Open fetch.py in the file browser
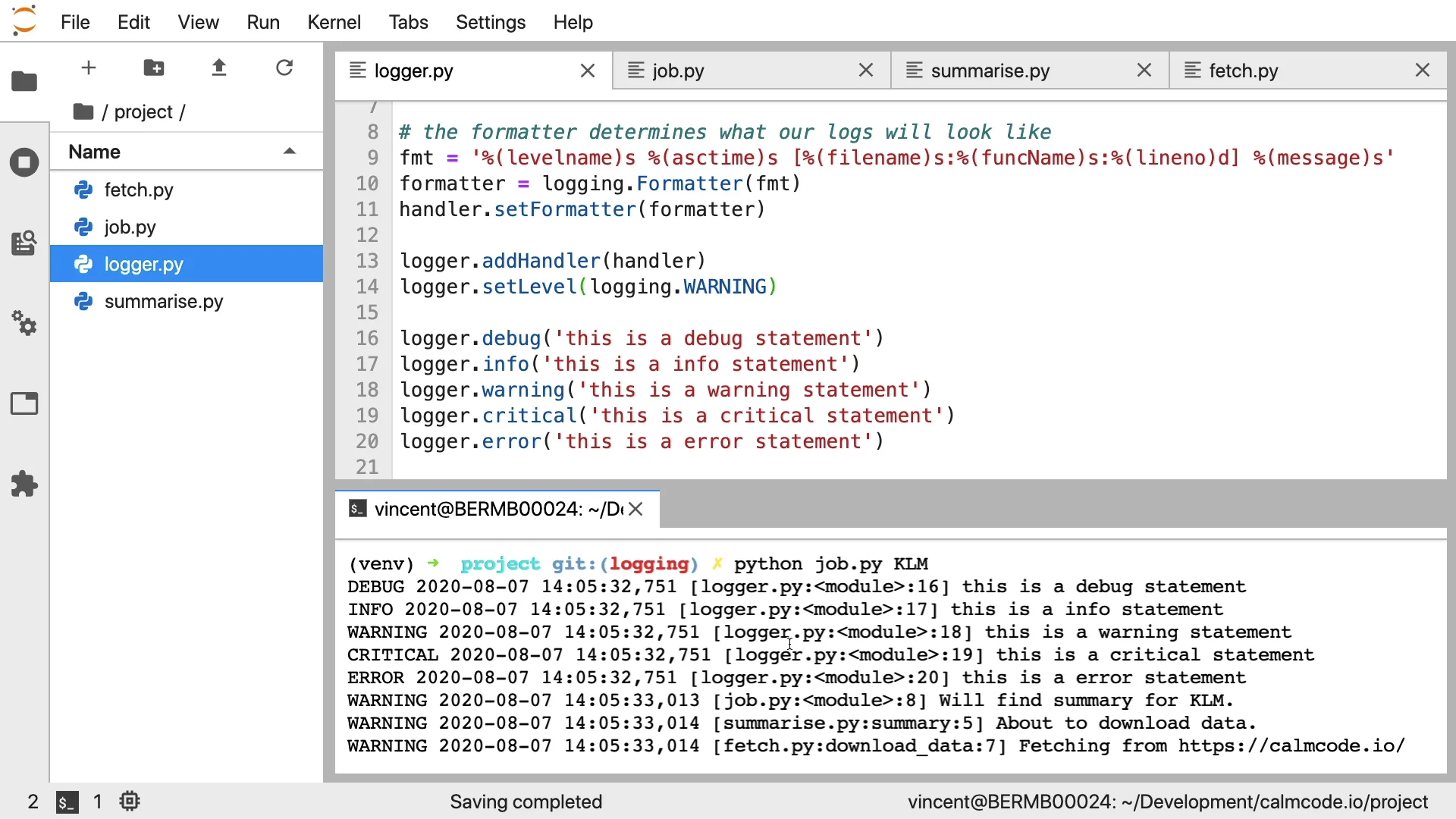The height and width of the screenshot is (819, 1456). 139,190
